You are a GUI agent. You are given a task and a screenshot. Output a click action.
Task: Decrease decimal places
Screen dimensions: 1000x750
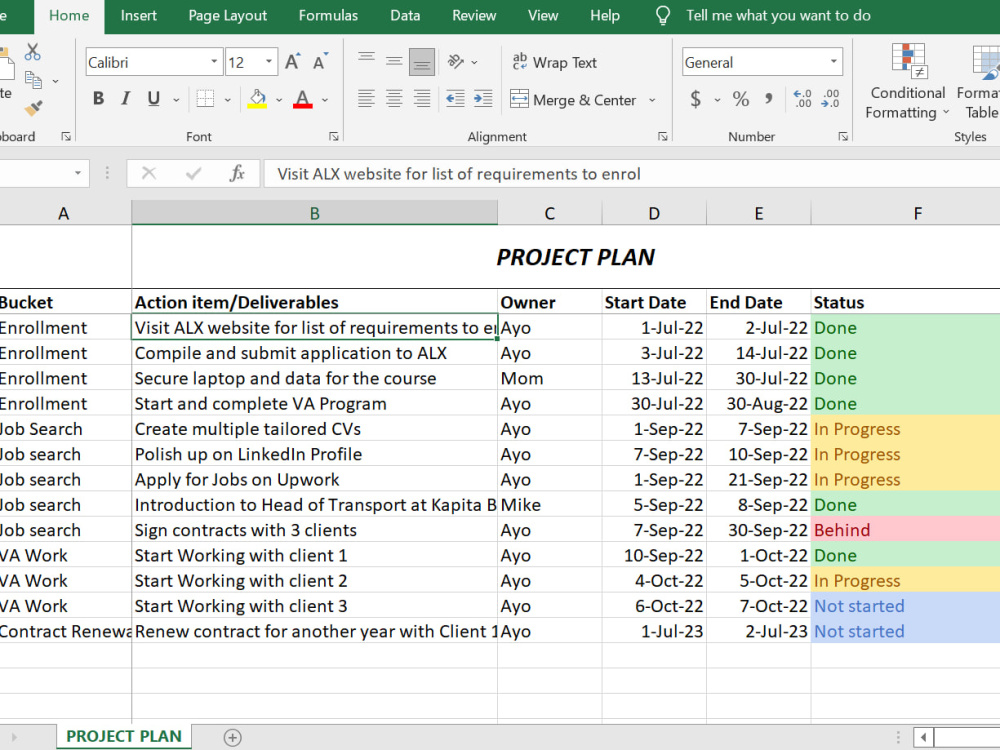[830, 99]
